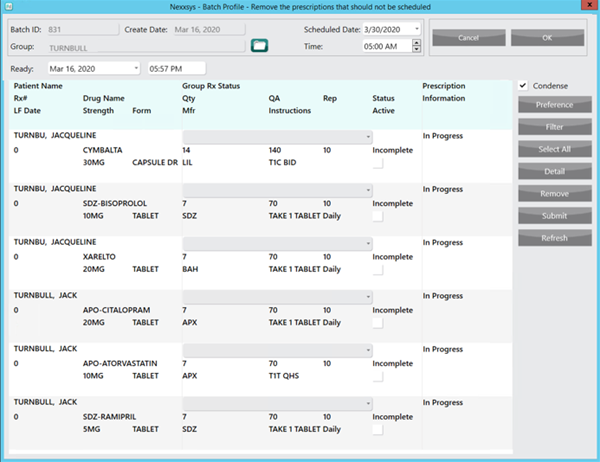Click Select All in the sidebar
This screenshot has height=462, width=600.
pos(554,149)
